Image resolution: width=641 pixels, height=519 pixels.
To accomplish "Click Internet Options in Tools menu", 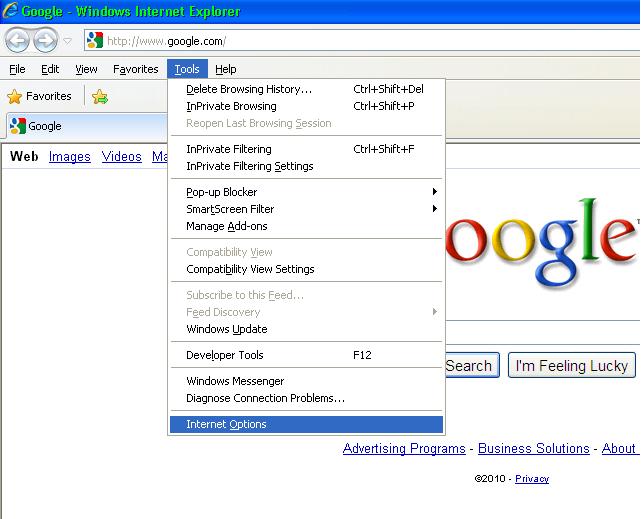I will tap(306, 424).
